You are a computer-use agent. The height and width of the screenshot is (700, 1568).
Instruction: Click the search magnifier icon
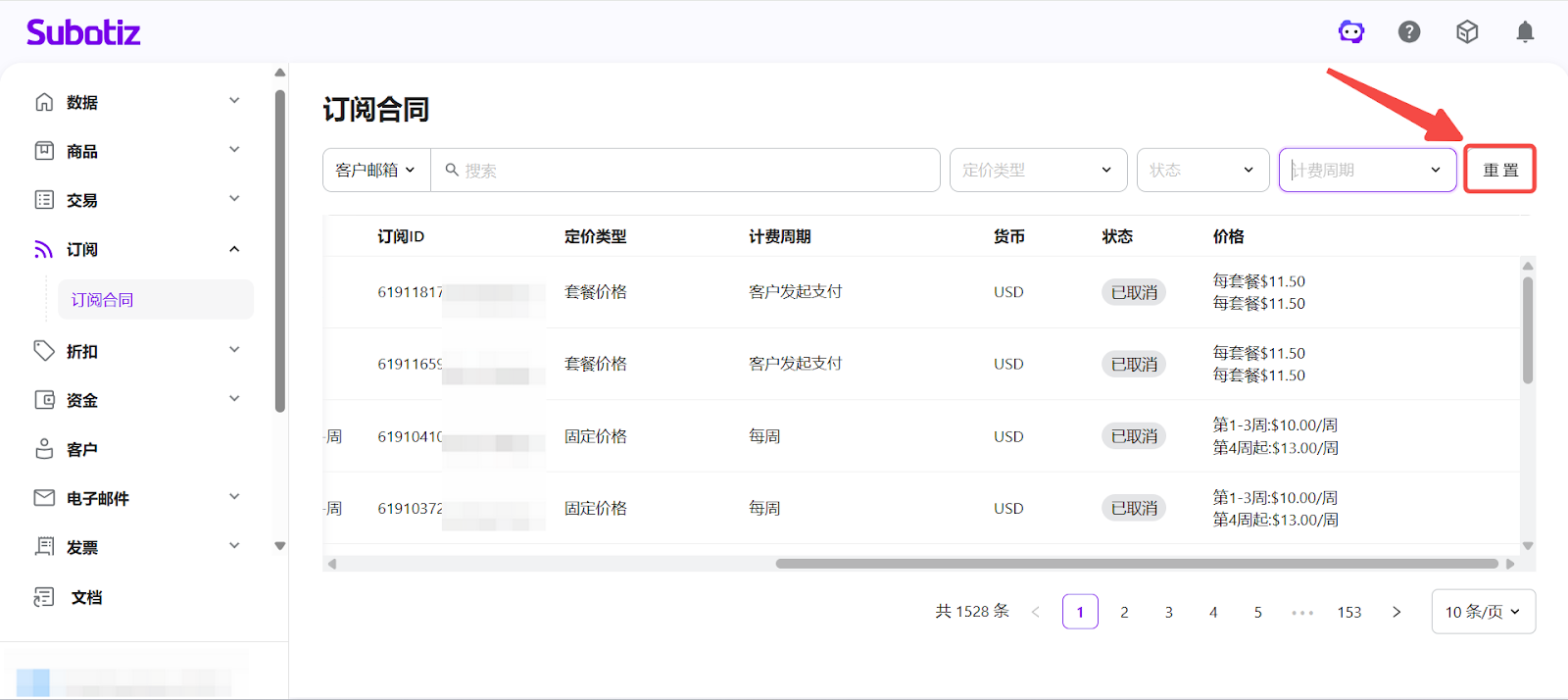pos(452,170)
